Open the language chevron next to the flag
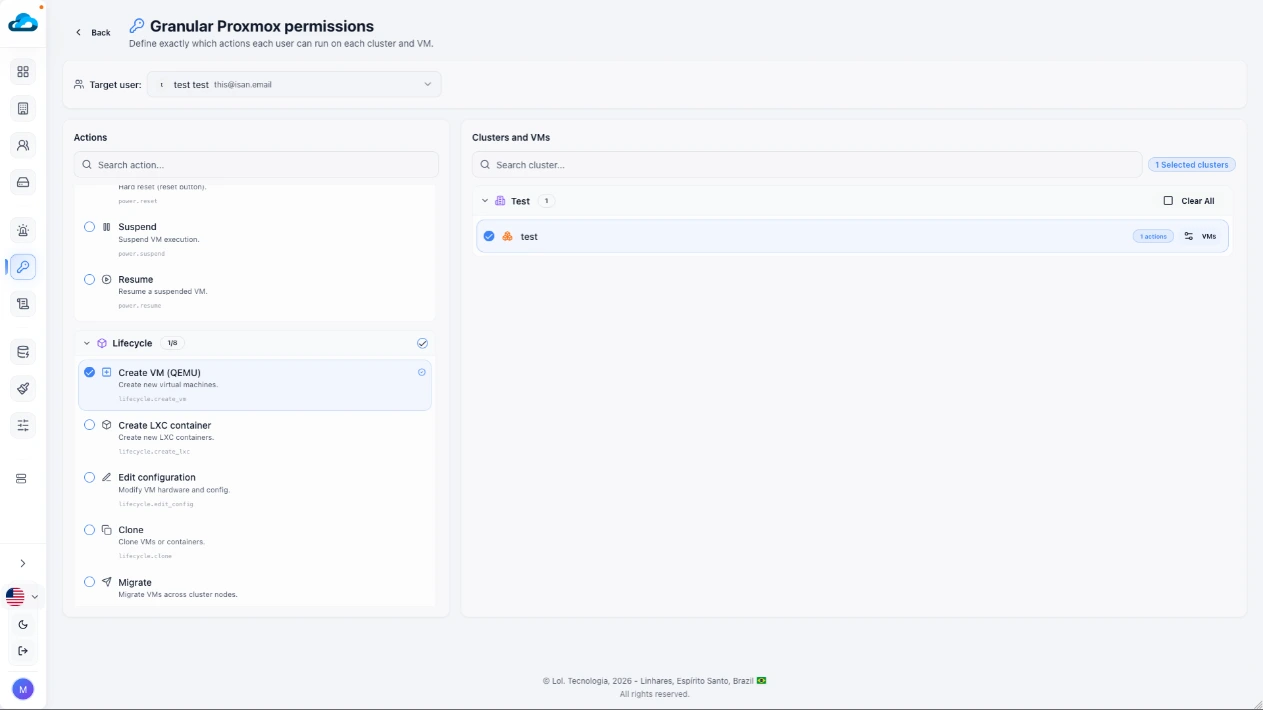 click(35, 597)
